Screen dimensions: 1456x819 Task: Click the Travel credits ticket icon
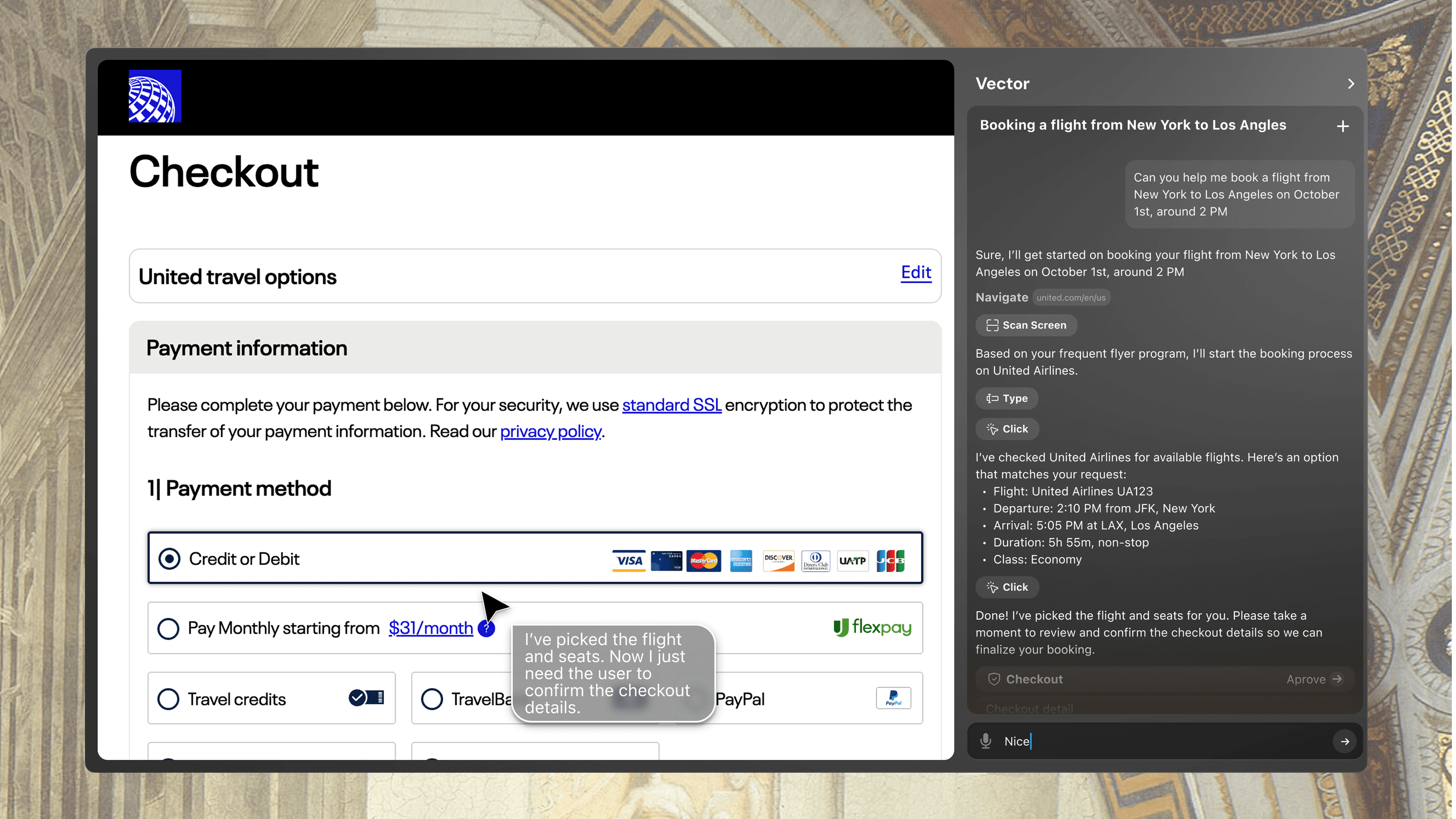(366, 698)
